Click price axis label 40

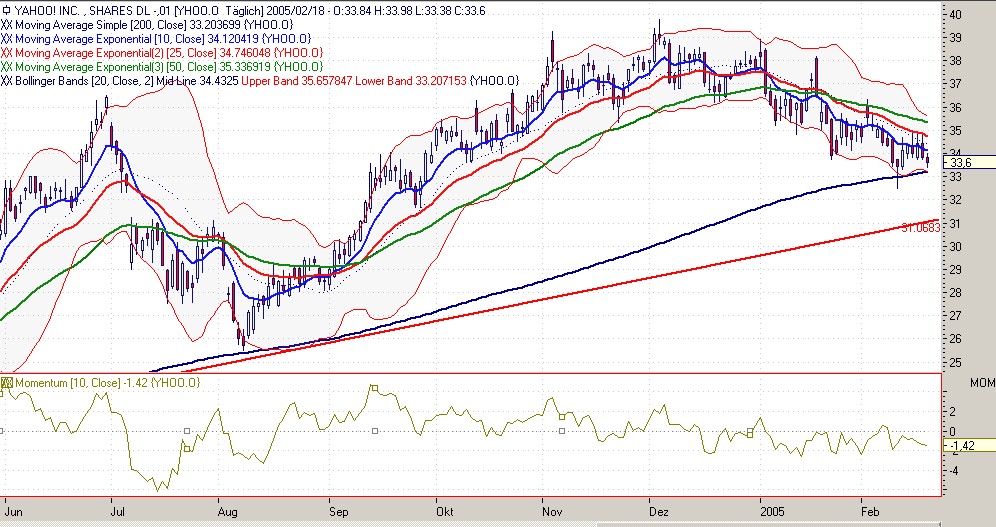(x=956, y=14)
